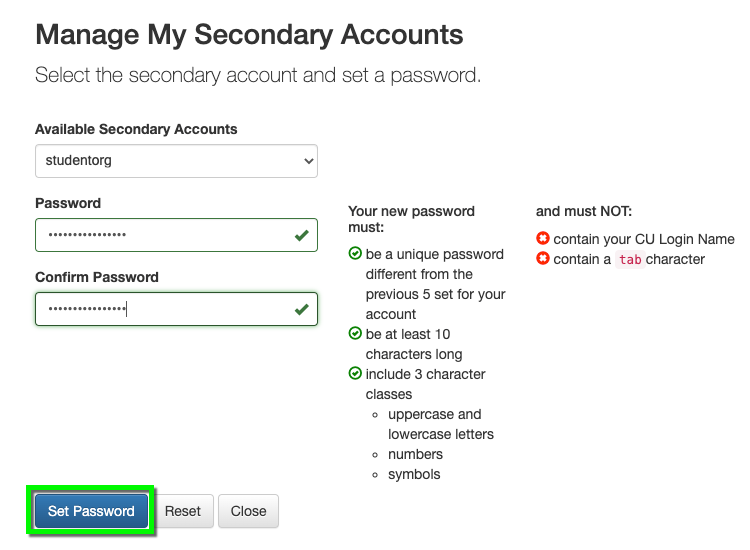Click the check icon beside 10 characters rule
The height and width of the screenshot is (550, 750).
(x=355, y=334)
